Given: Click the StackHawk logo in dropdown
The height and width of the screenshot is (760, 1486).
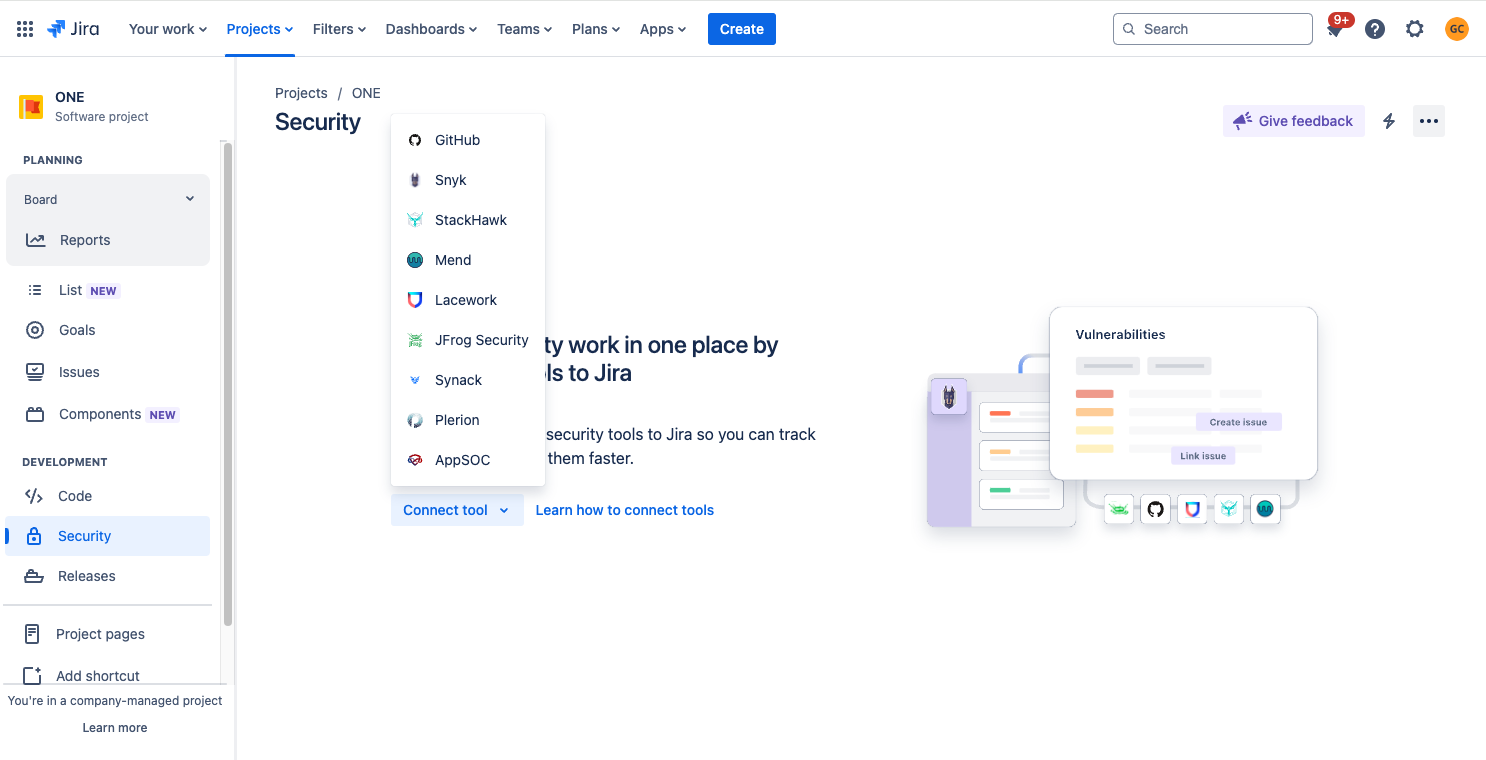Looking at the screenshot, I should tap(415, 220).
